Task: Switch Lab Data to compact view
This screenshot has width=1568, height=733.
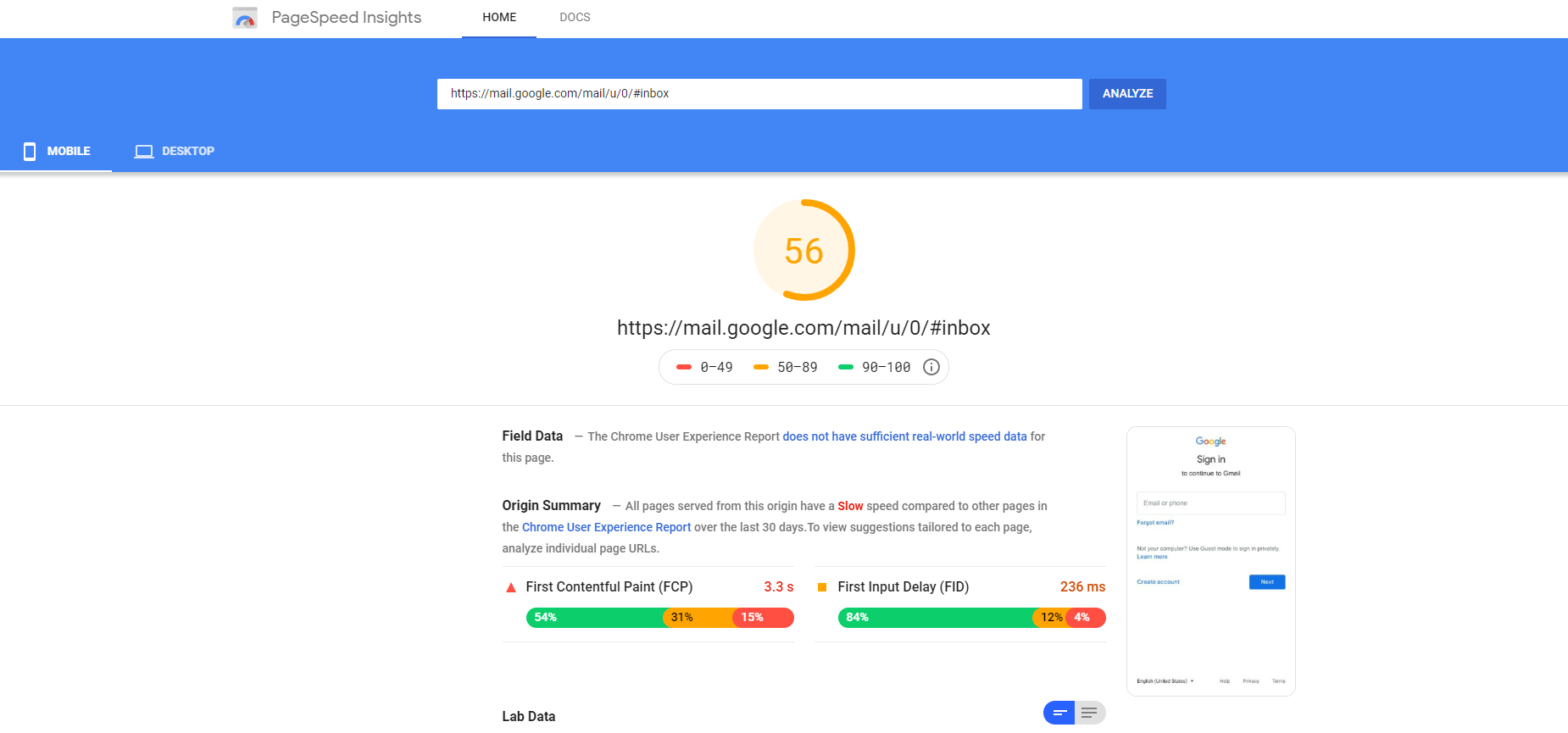Action: 1059,713
